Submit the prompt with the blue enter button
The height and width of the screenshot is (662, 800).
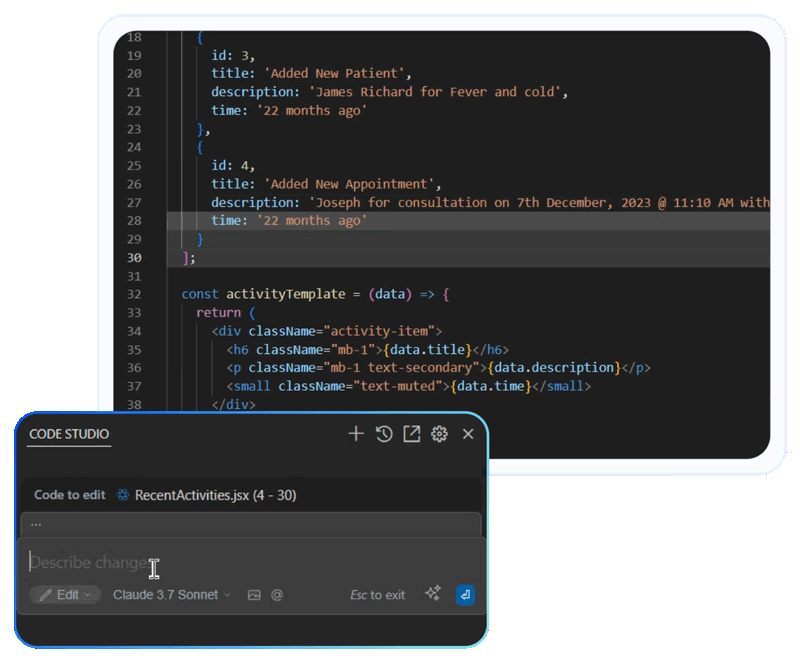tap(464, 595)
